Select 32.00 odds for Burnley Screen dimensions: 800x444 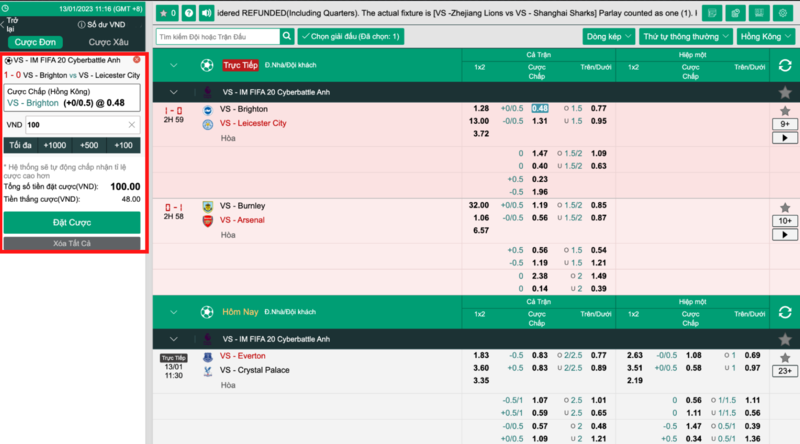(x=479, y=205)
